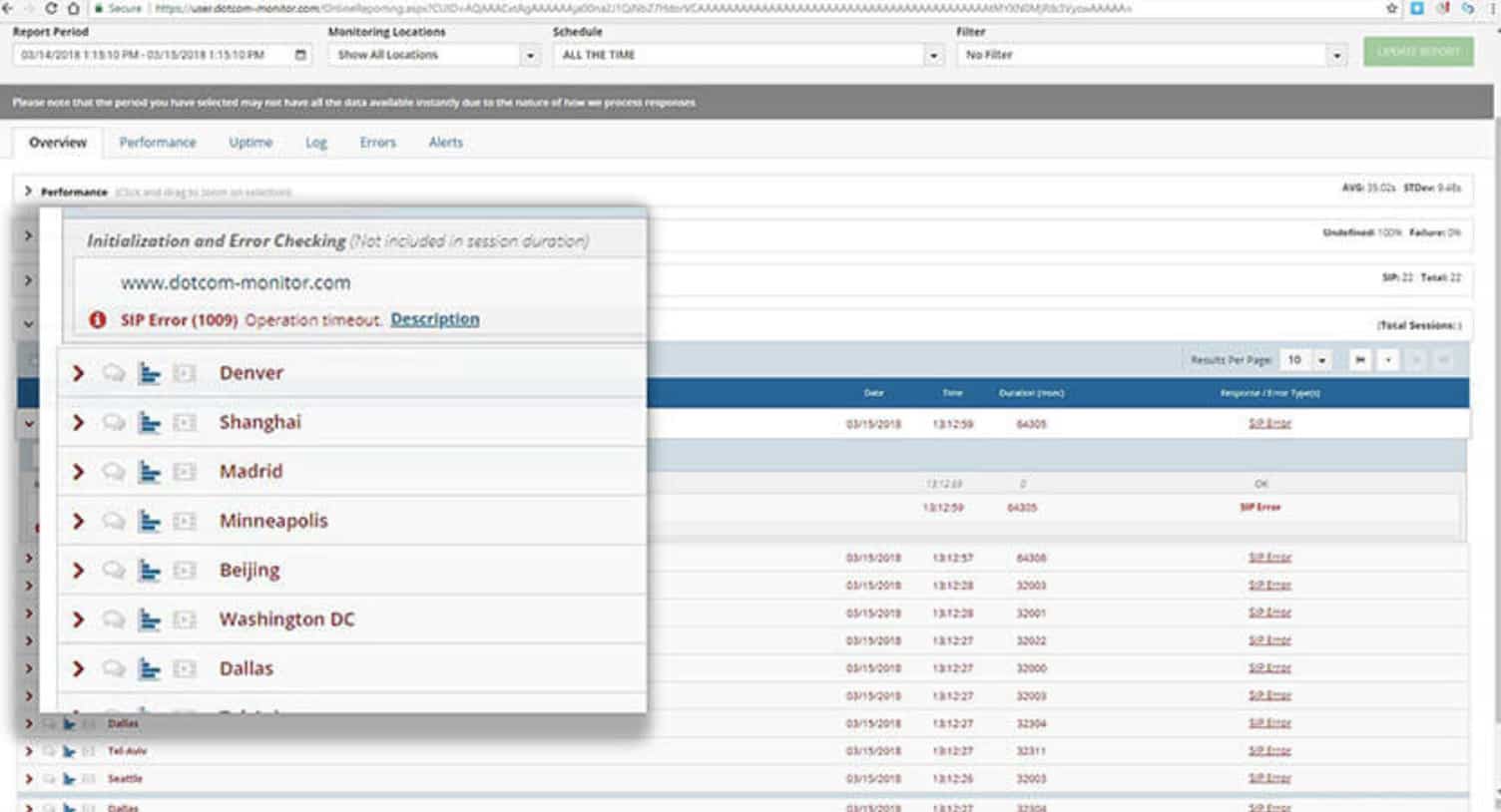The image size is (1501, 812).
Task: Open SIP Error link for duration 32001
Action: coord(1269,612)
